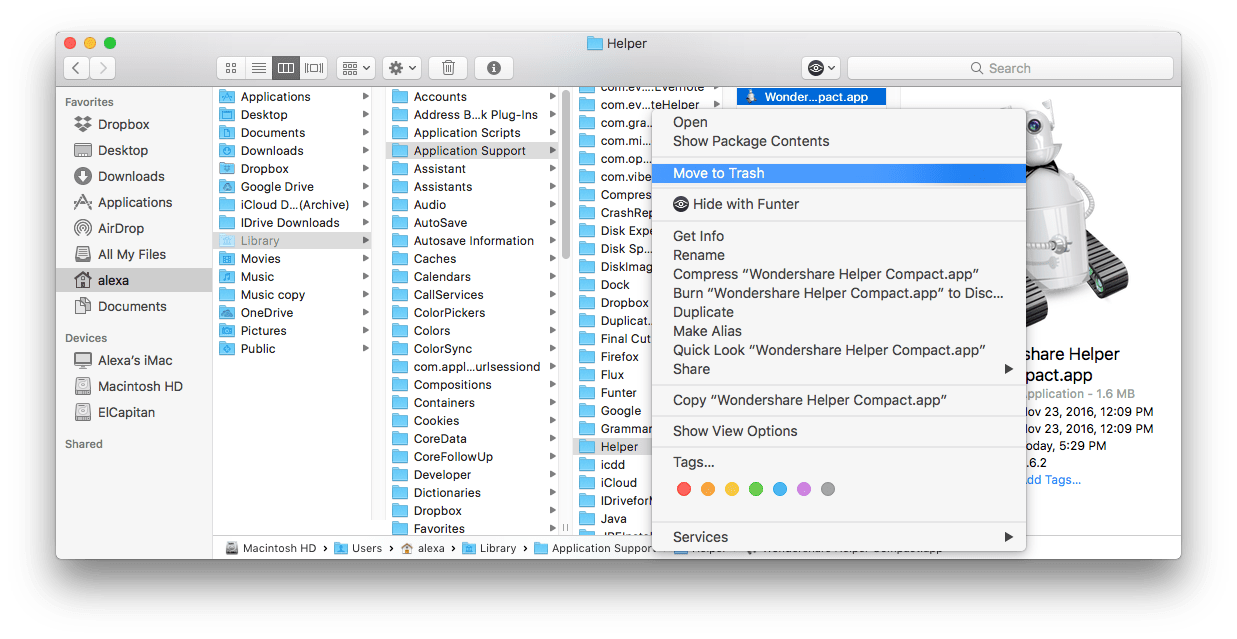Click the back navigation arrow
Screen dimensions: 1237x639
pyautogui.click(x=76, y=67)
